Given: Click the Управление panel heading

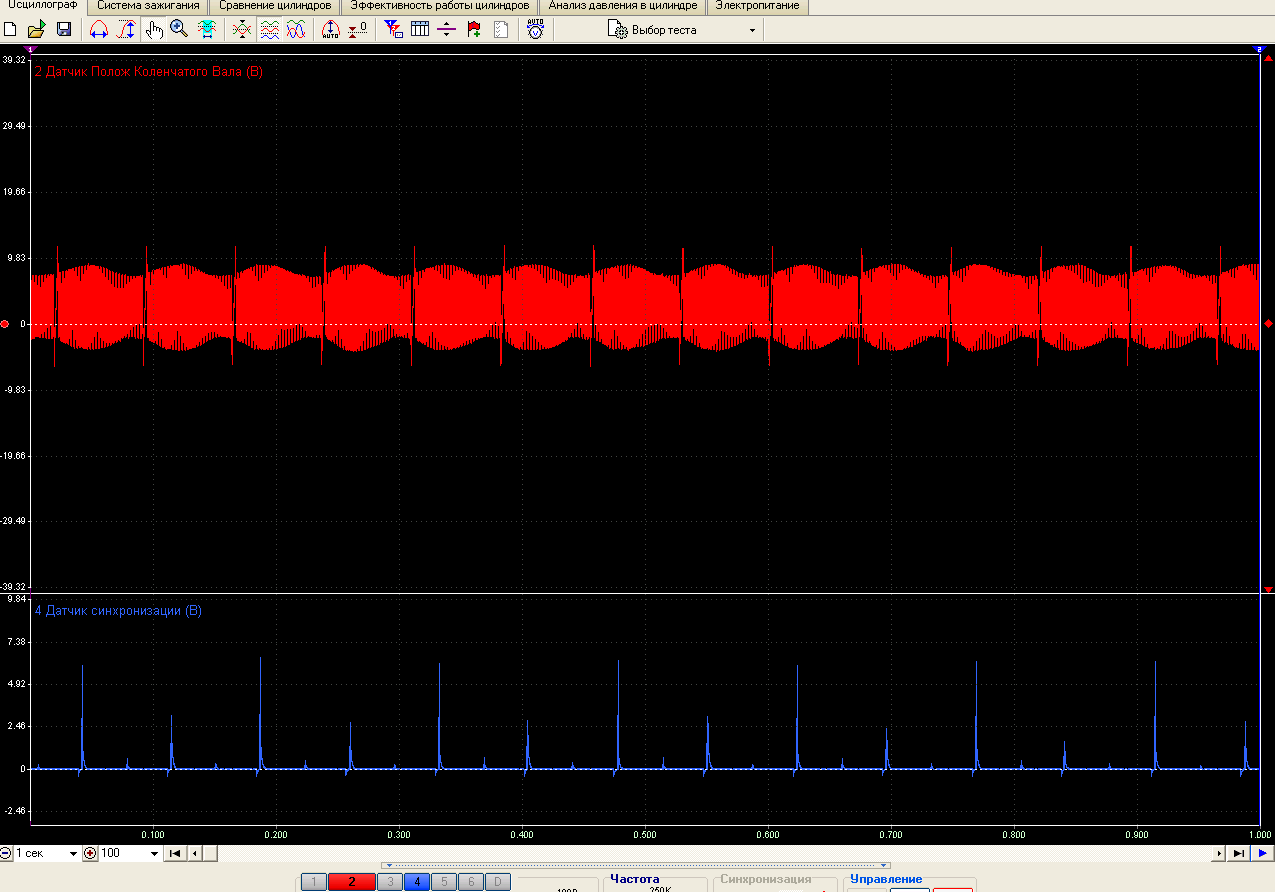Looking at the screenshot, I should (x=886, y=880).
